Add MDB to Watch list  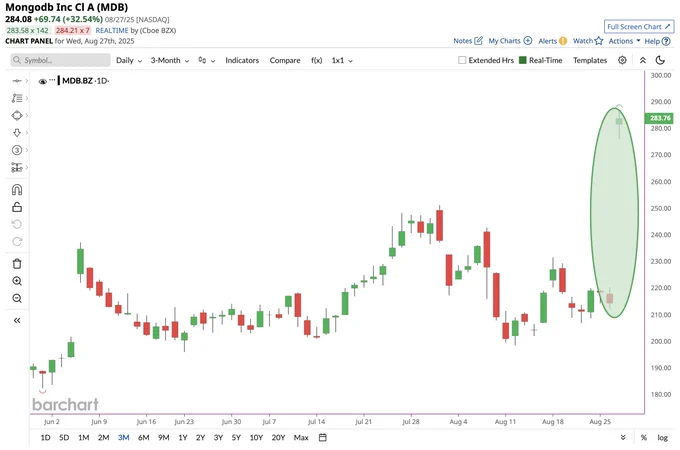[x=588, y=41]
